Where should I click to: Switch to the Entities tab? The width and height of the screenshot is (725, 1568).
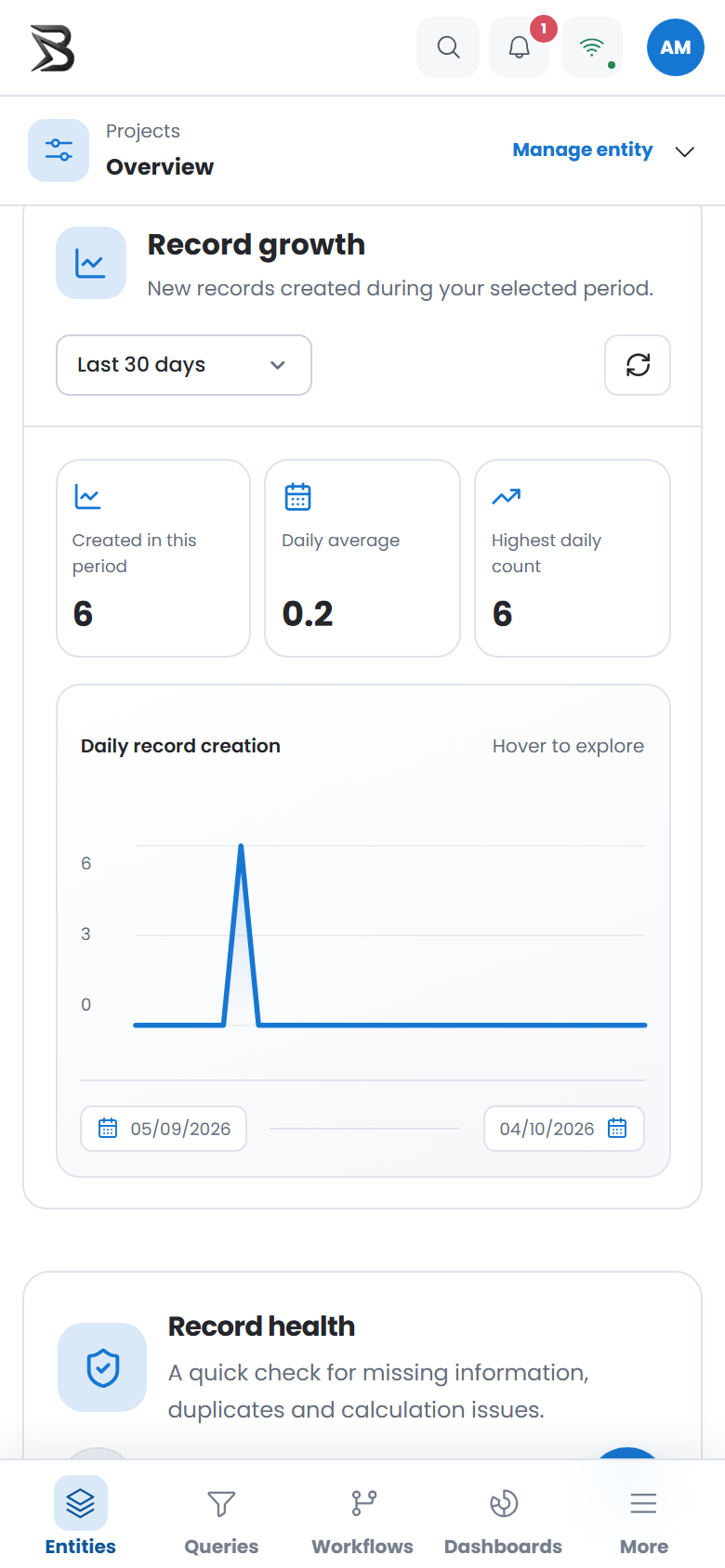(x=81, y=1516)
